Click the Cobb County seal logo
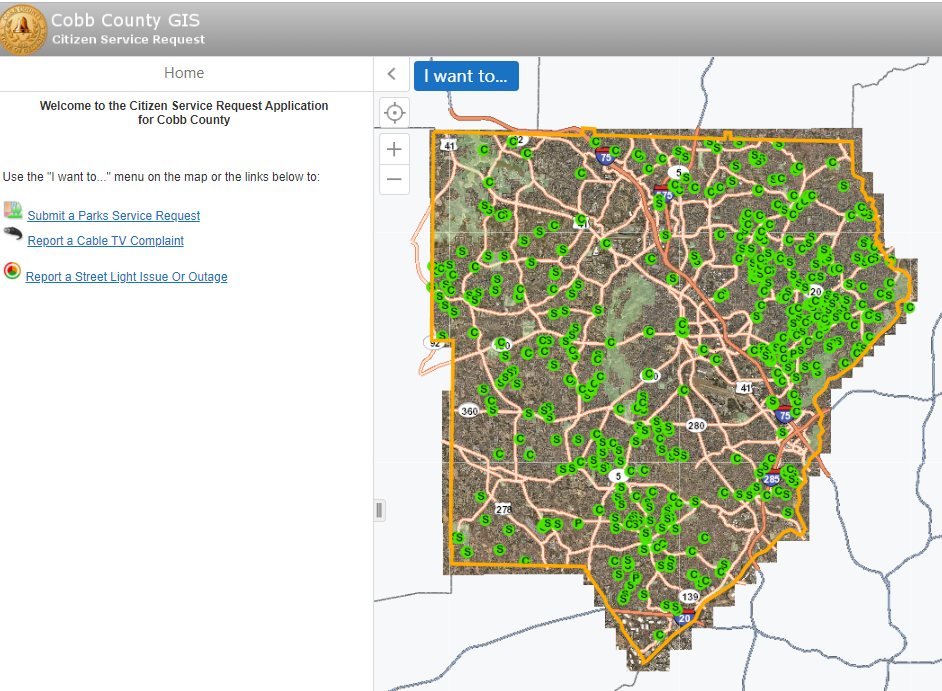This screenshot has width=942, height=691. point(23,29)
